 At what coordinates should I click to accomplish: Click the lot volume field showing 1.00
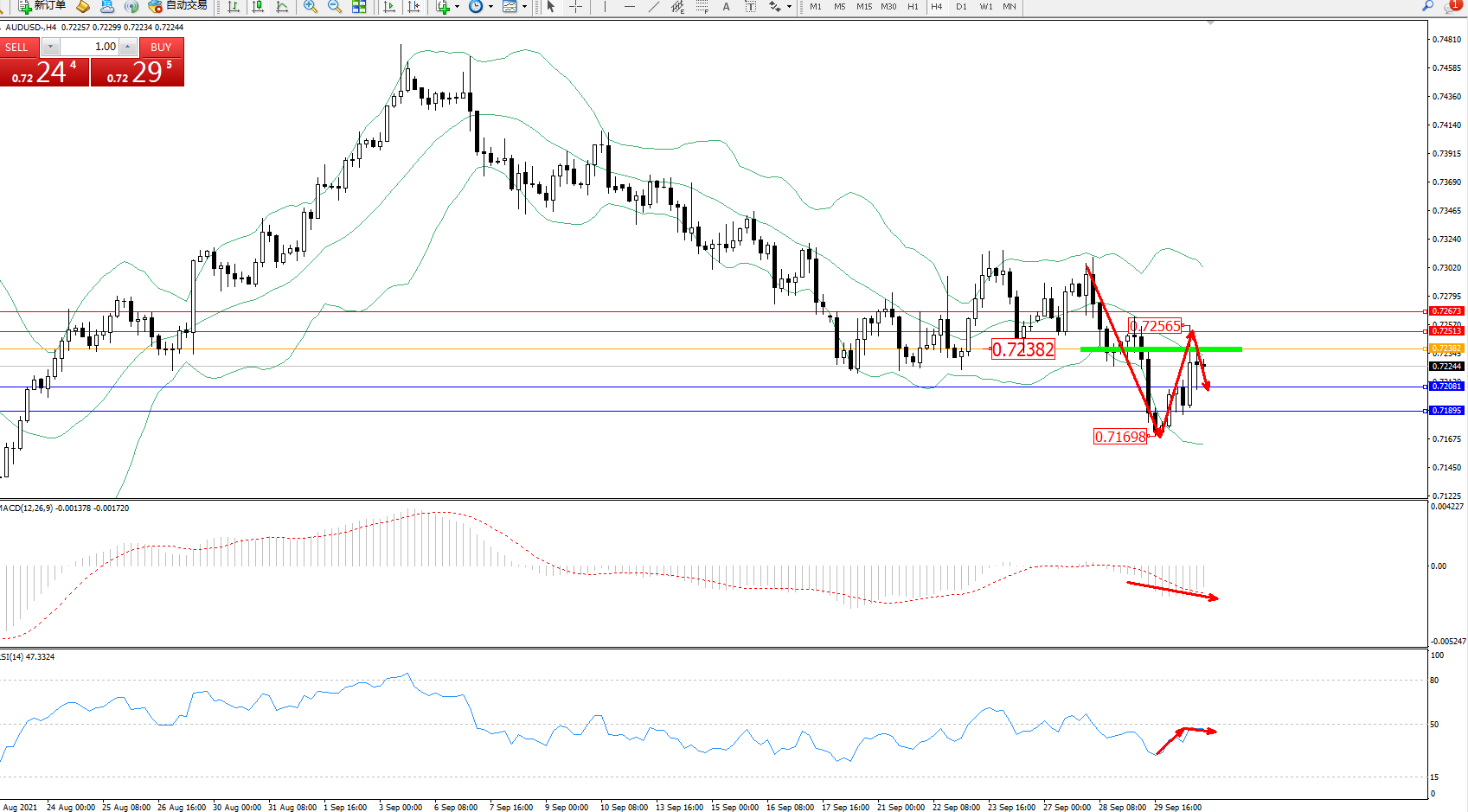89,47
